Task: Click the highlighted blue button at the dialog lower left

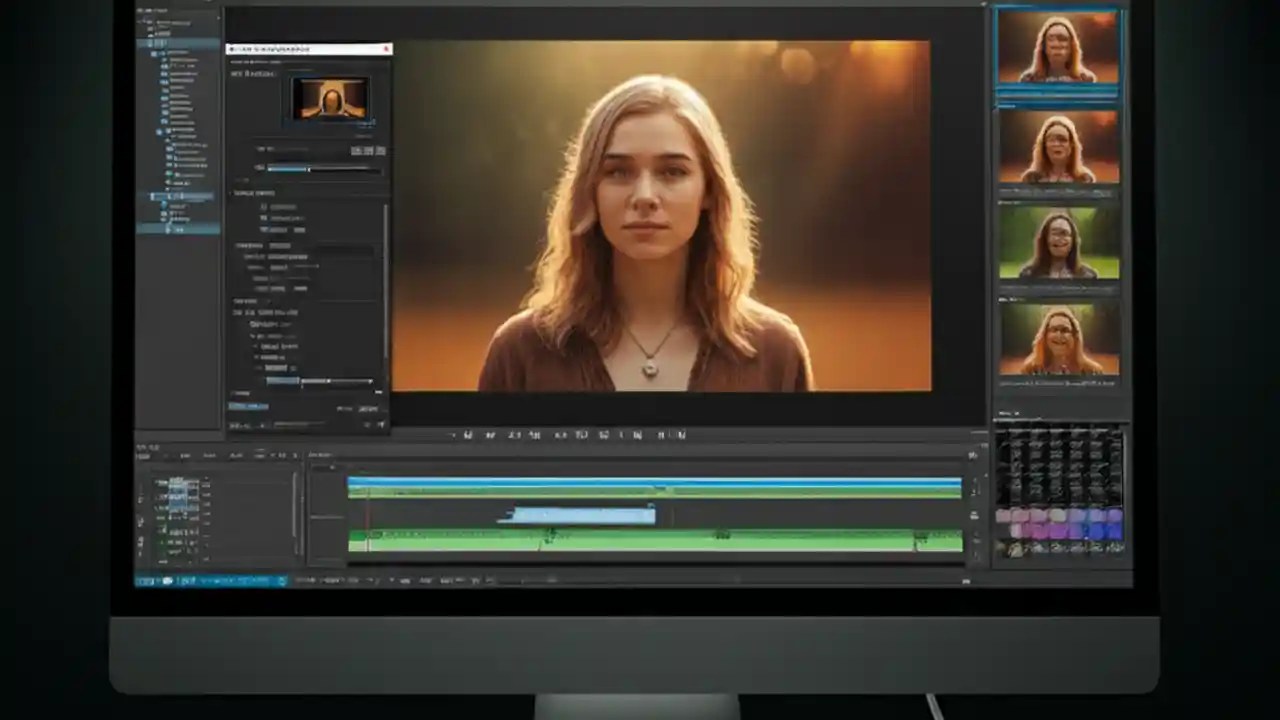Action: click(x=248, y=406)
